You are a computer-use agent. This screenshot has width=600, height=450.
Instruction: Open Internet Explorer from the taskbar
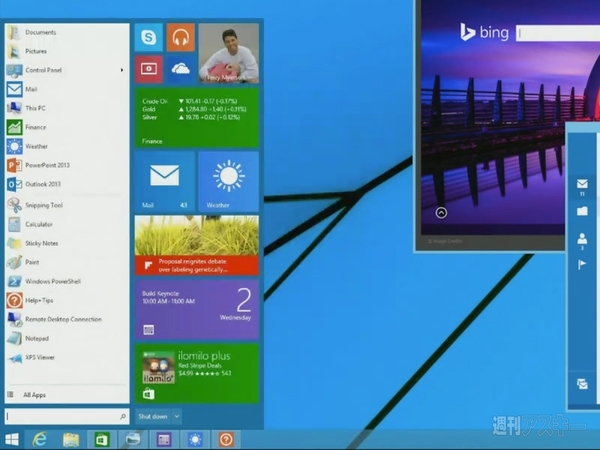tap(39, 440)
